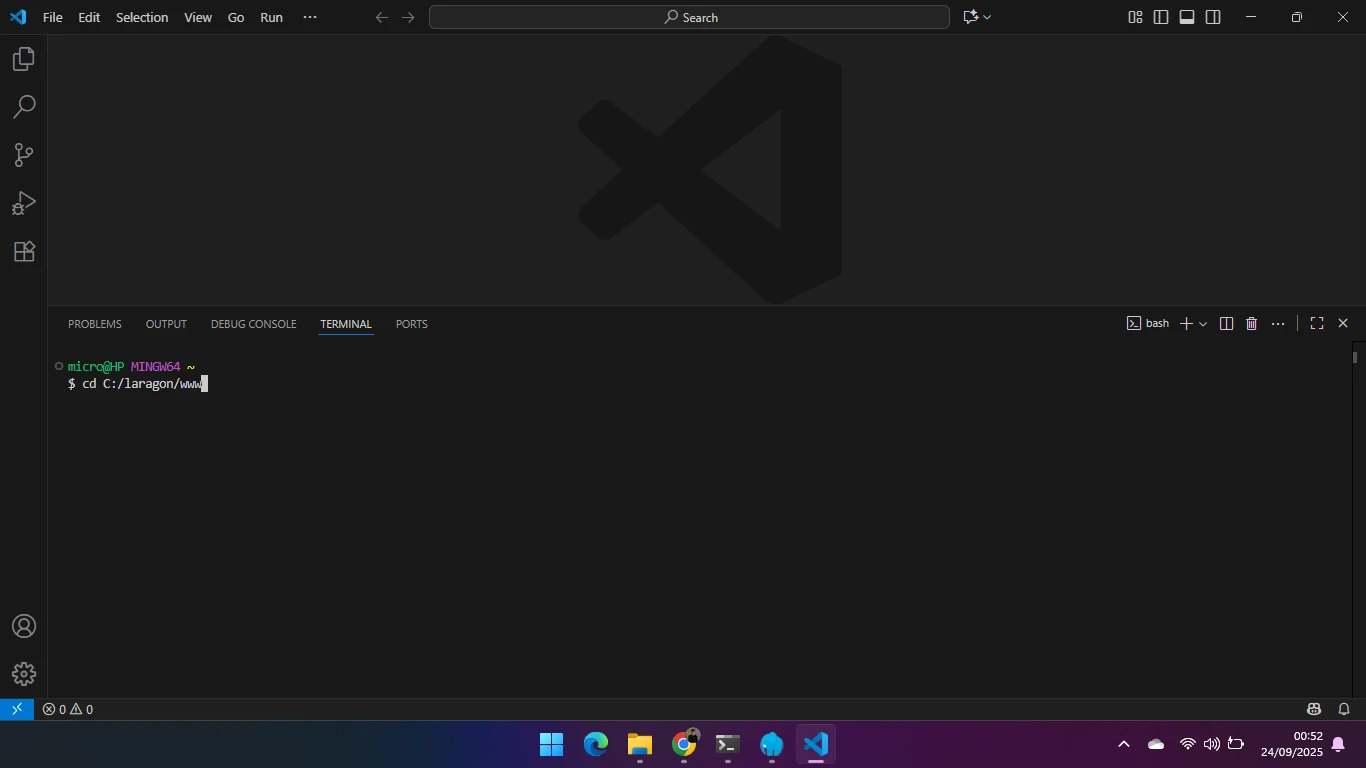Image resolution: width=1366 pixels, height=768 pixels.
Task: Toggle the secondary side bar layout button
Action: click(x=1213, y=17)
